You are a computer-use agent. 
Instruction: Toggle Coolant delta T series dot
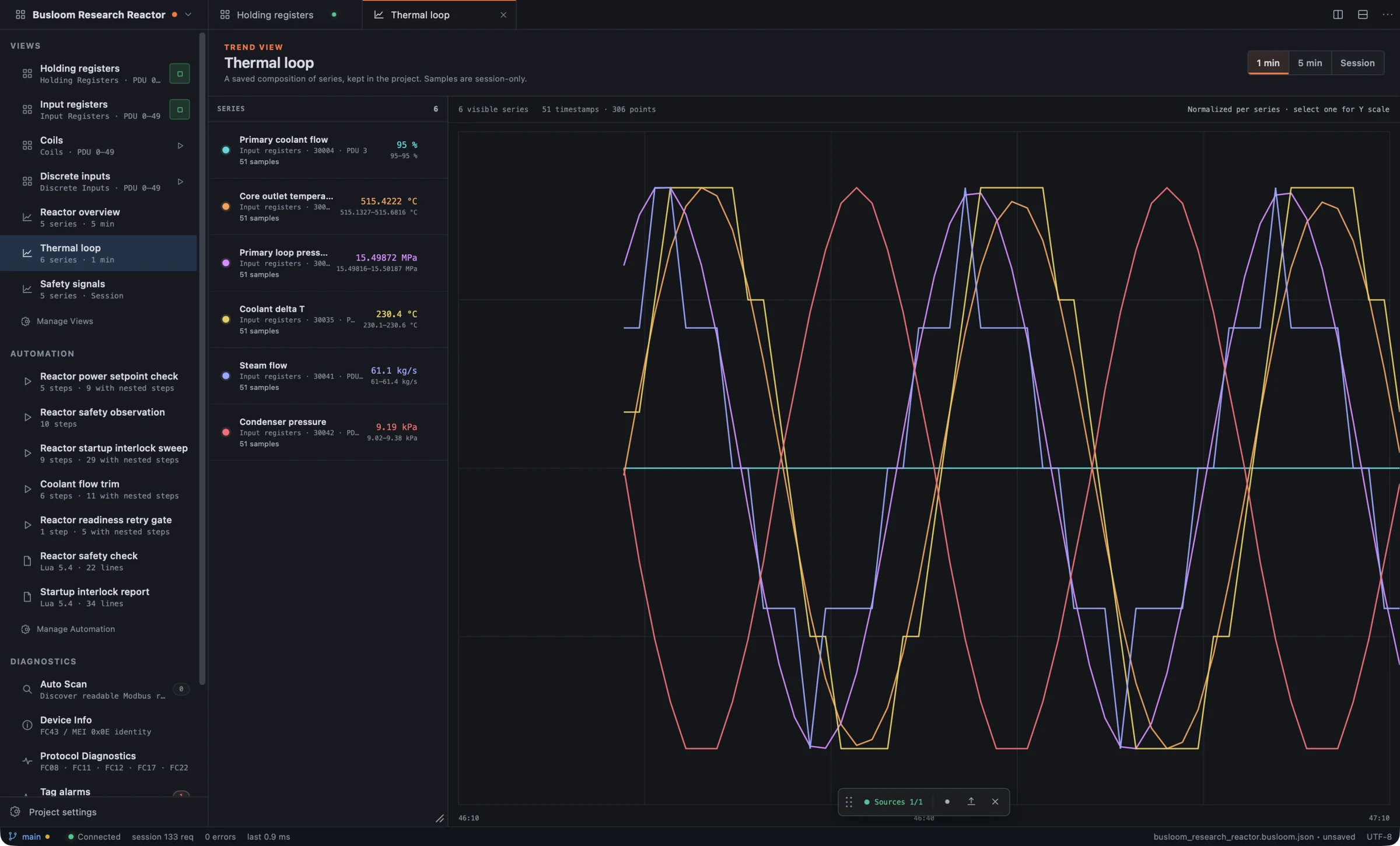click(x=226, y=320)
